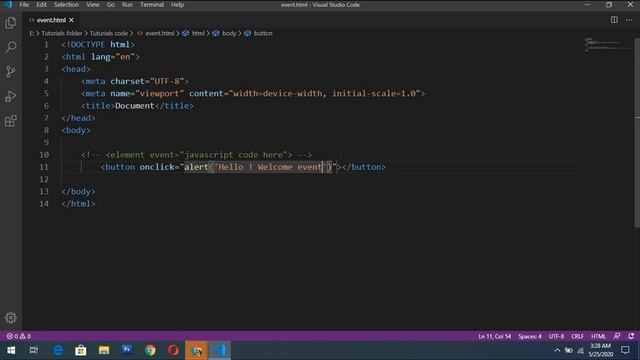Click button symbol in breadcrumb

pos(263,33)
